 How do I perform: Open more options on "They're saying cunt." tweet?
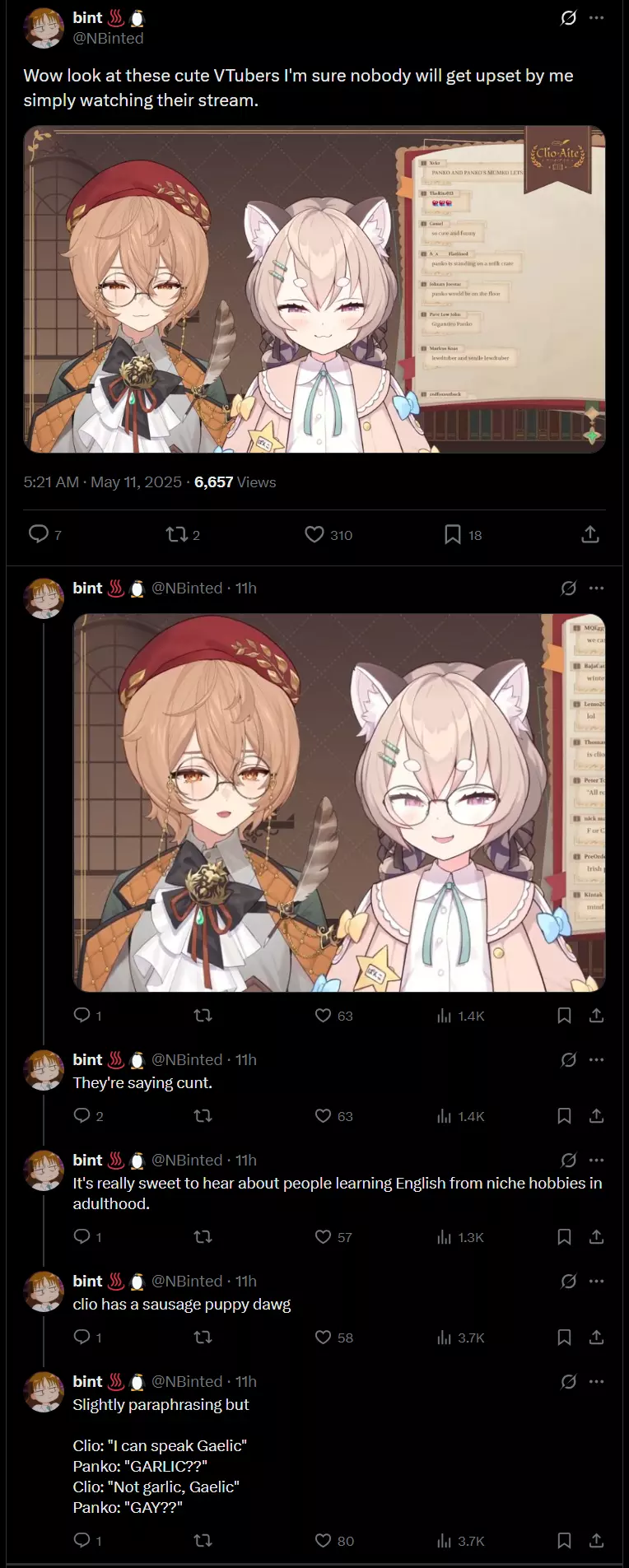coord(597,1059)
